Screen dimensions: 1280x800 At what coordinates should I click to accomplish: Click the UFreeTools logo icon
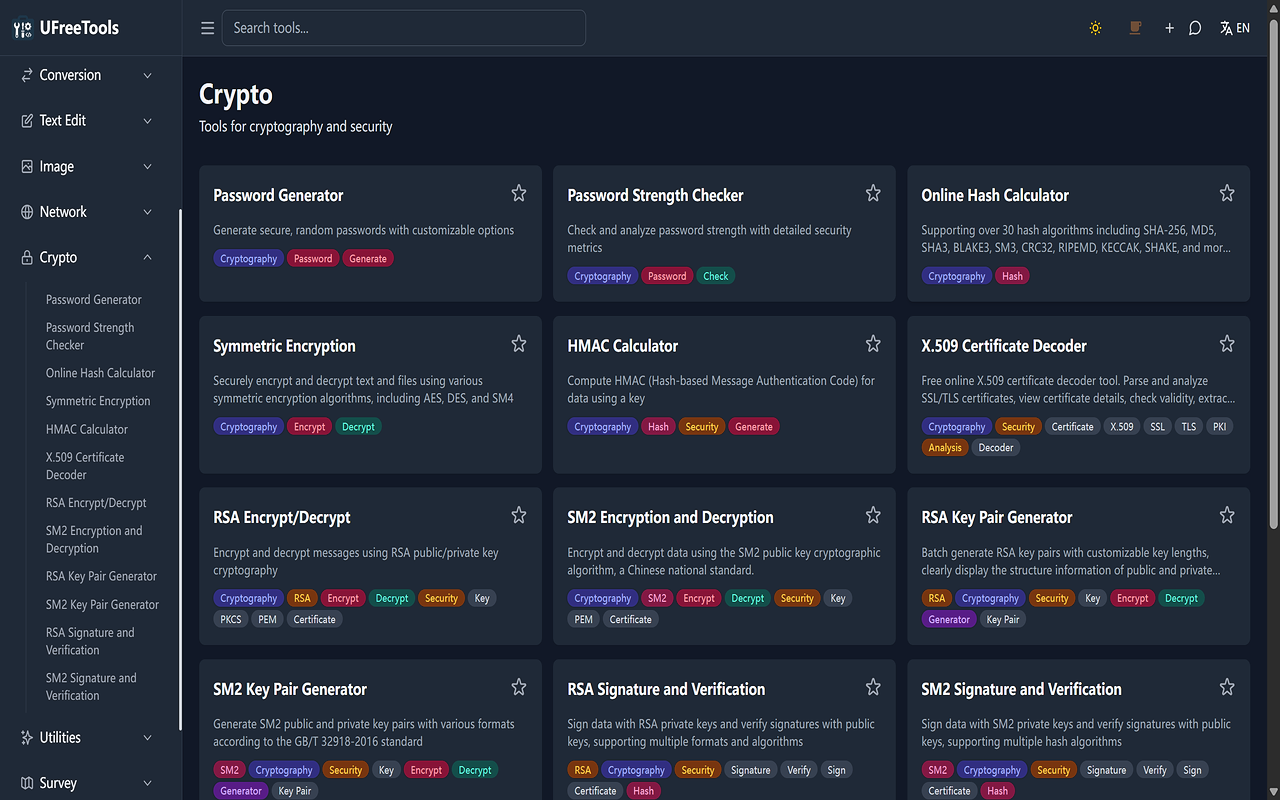click(23, 29)
